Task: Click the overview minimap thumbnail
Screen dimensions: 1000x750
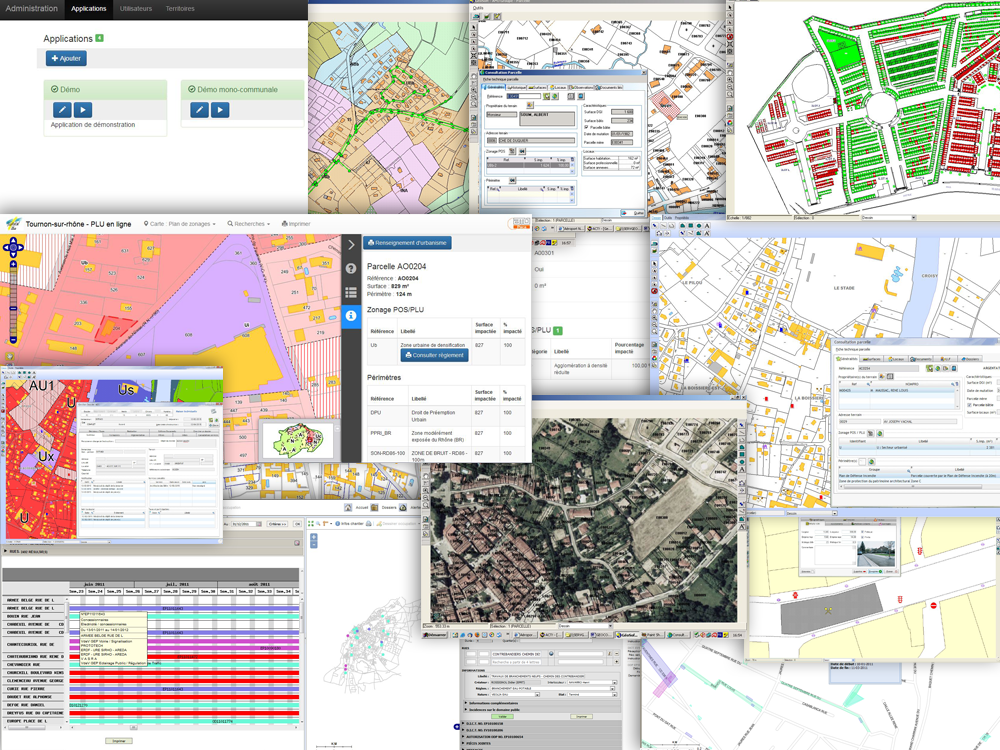Action: (x=297, y=440)
